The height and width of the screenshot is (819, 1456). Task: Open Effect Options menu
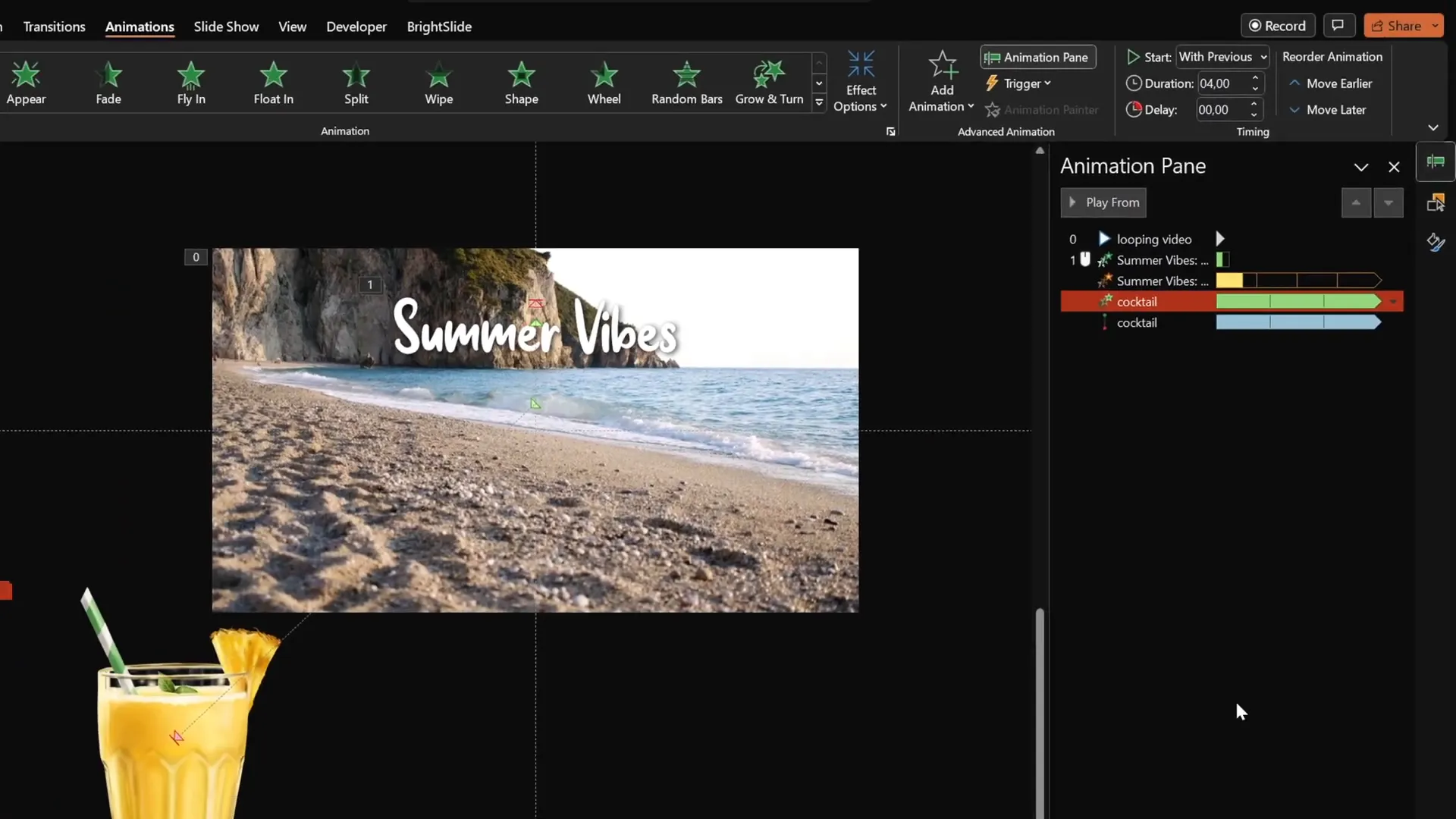point(860,83)
